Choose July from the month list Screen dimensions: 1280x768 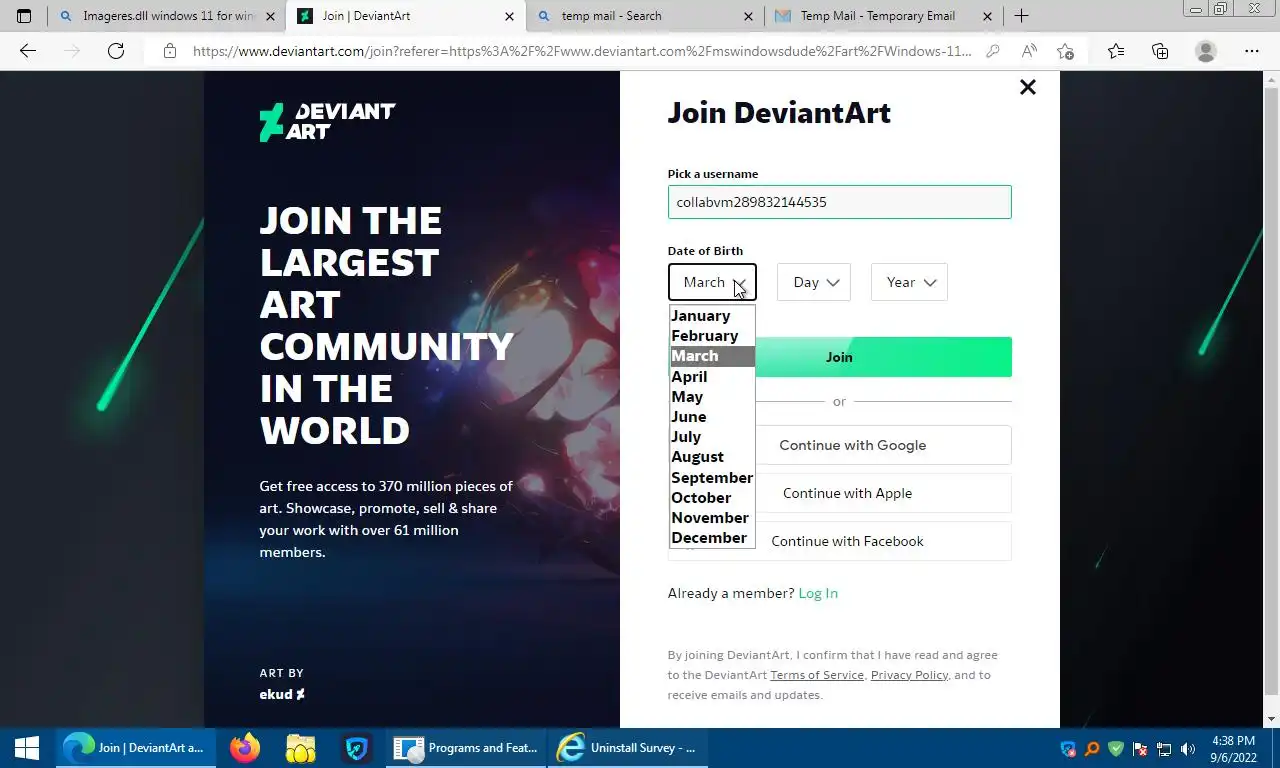tap(712, 436)
